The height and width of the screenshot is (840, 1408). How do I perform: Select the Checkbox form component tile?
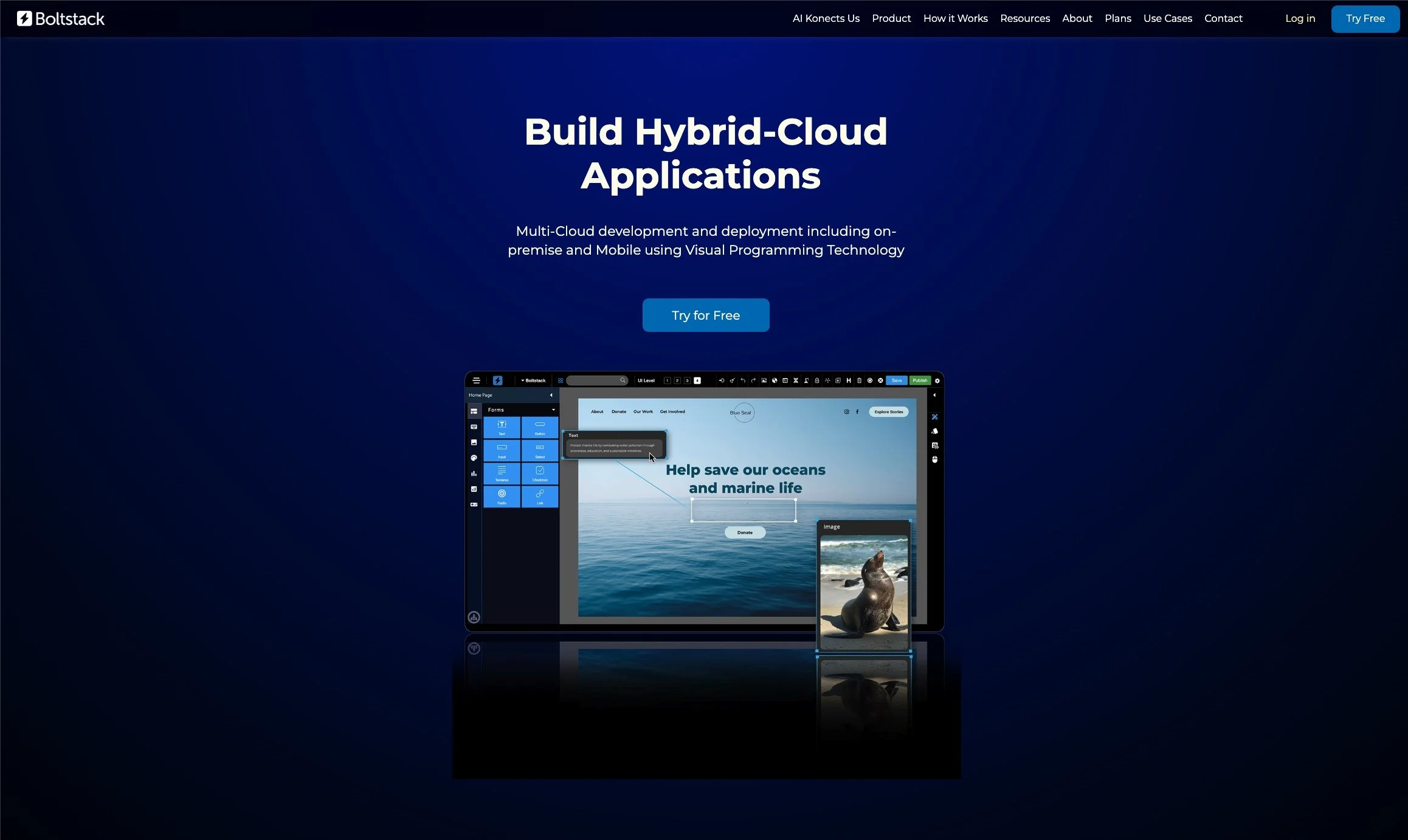tap(539, 473)
